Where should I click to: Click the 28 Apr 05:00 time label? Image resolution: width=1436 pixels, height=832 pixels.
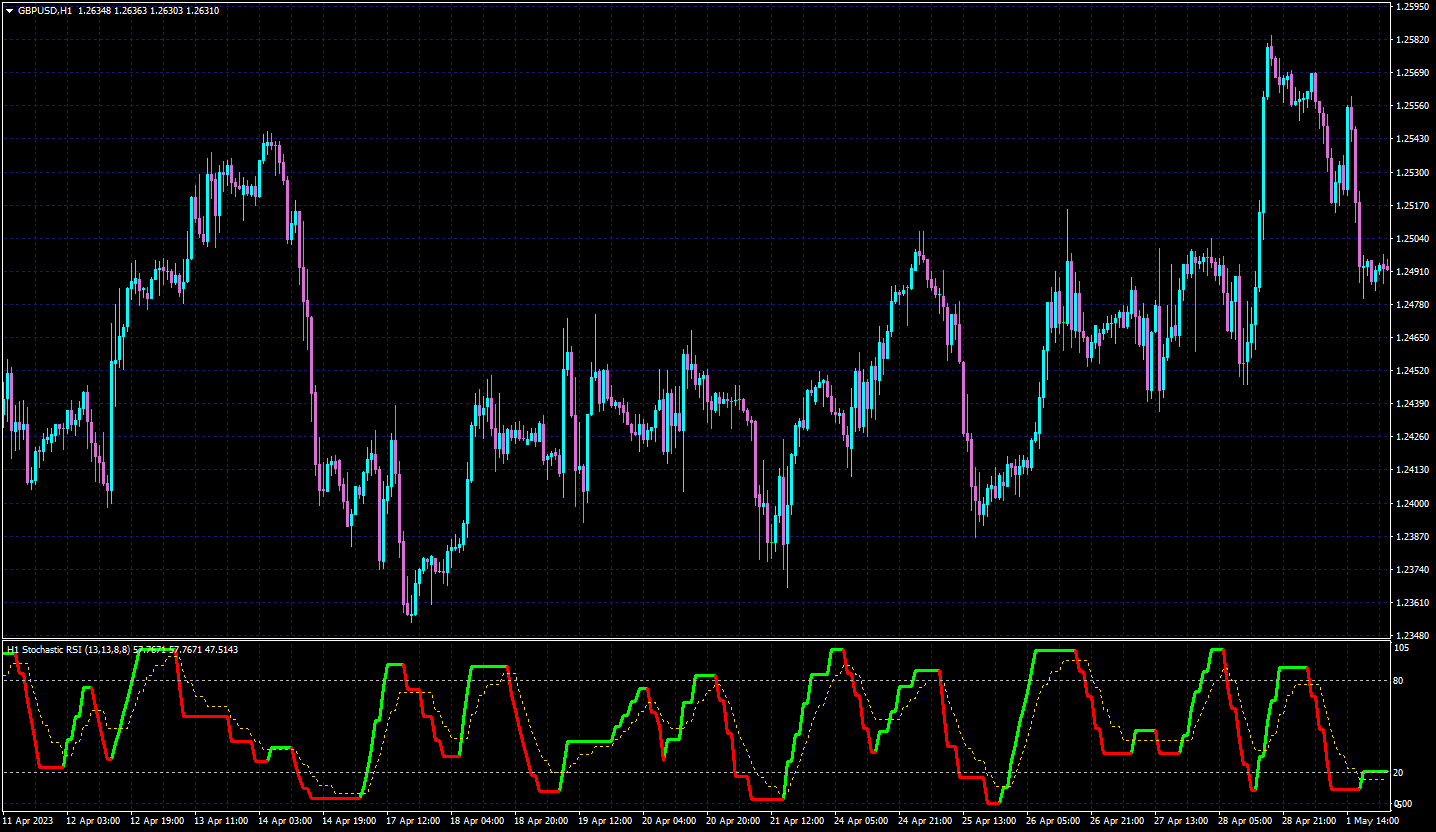click(x=1245, y=821)
